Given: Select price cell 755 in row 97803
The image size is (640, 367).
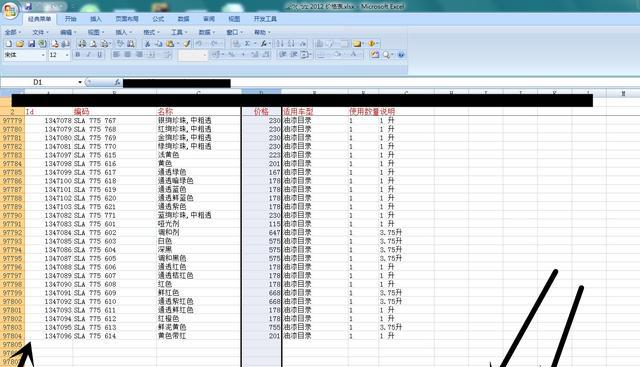Looking at the screenshot, I should 261,327.
